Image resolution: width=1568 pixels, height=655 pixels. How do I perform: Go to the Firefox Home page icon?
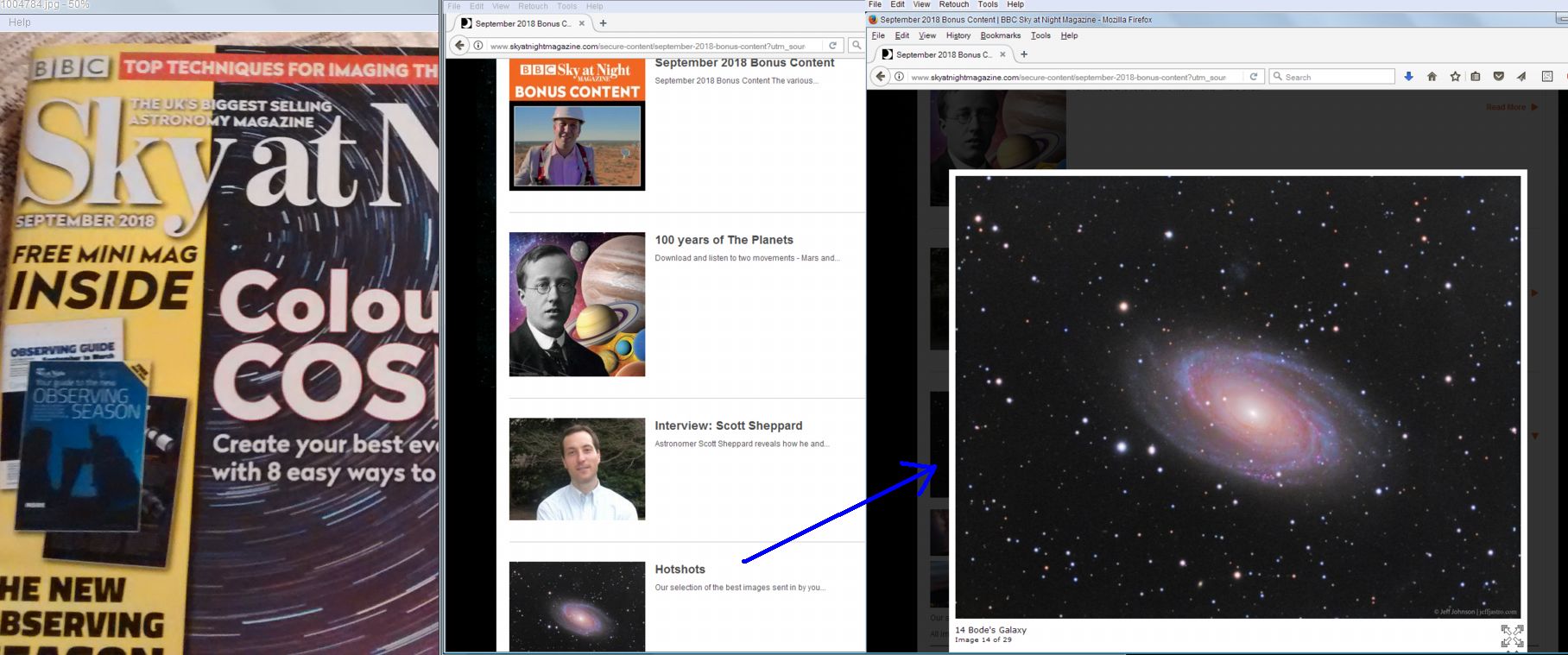coord(1432,77)
